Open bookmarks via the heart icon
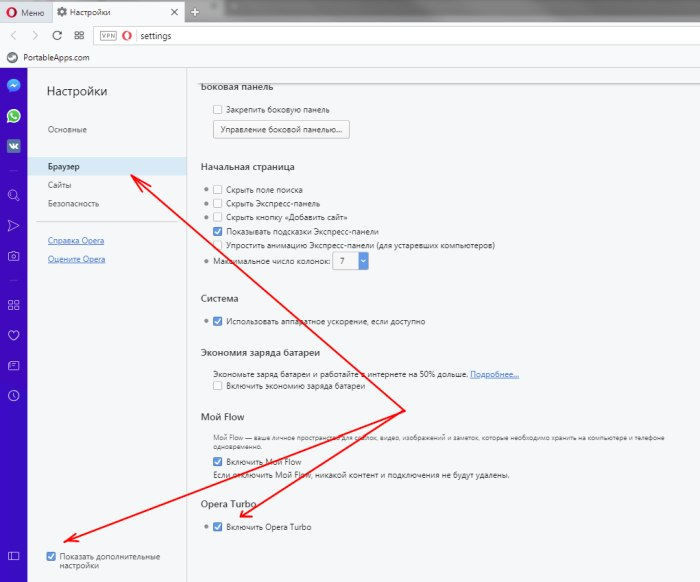 tap(14, 335)
